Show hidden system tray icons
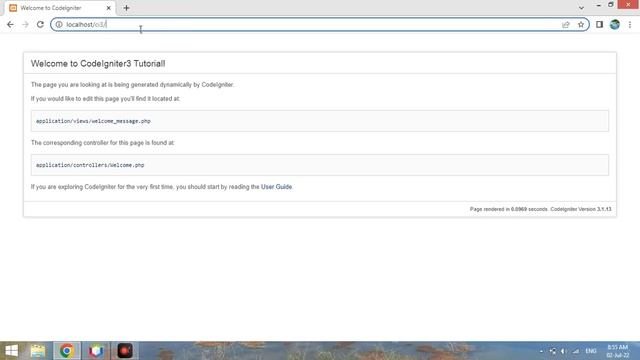 click(541, 351)
